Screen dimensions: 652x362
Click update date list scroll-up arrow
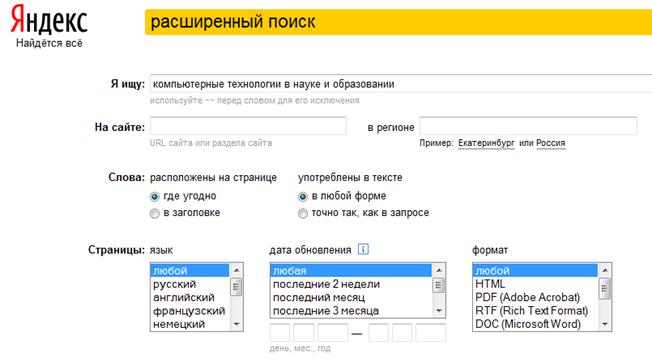point(439,270)
